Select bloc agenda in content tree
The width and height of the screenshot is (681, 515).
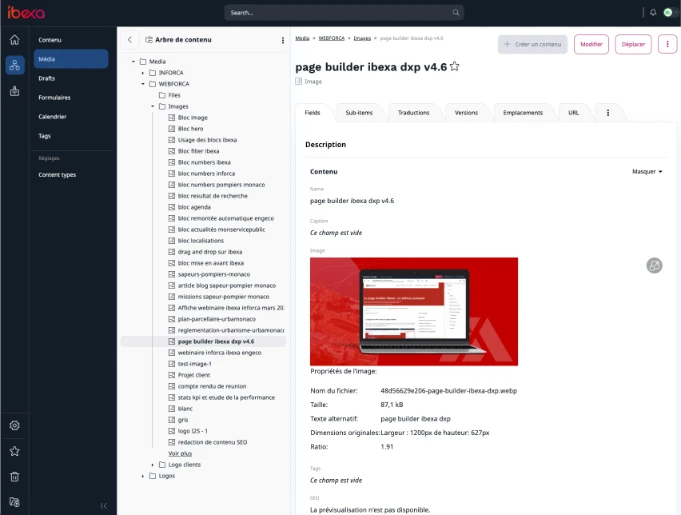pyautogui.click(x=194, y=207)
